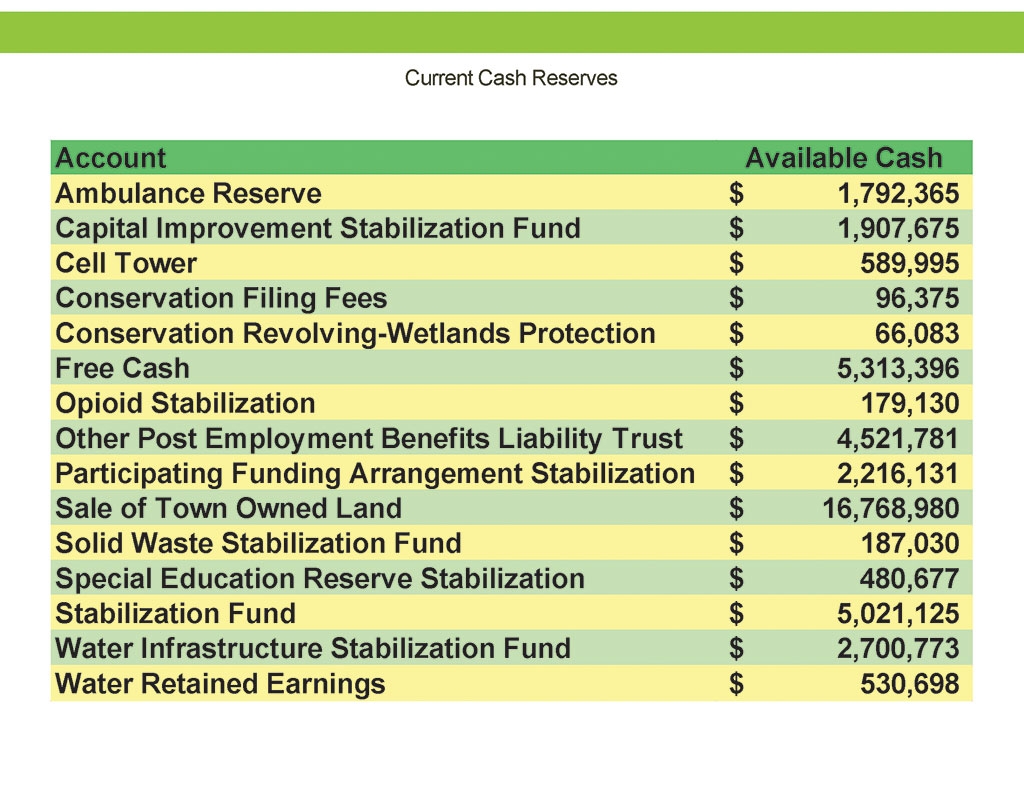Click the 16,768,980 amount value
Image resolution: width=1024 pixels, height=791 pixels.
click(890, 508)
